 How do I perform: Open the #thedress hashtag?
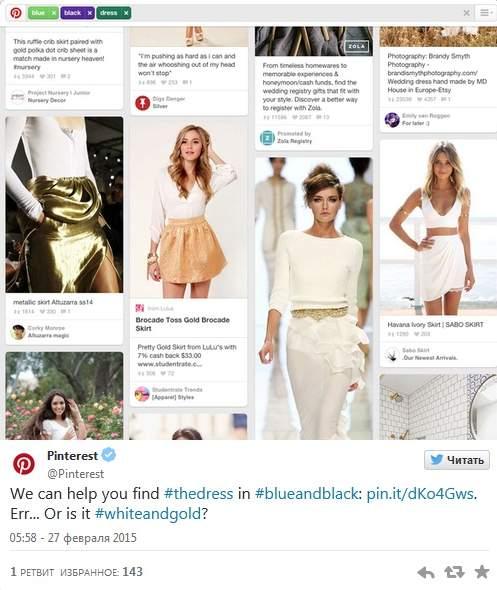click(x=199, y=494)
